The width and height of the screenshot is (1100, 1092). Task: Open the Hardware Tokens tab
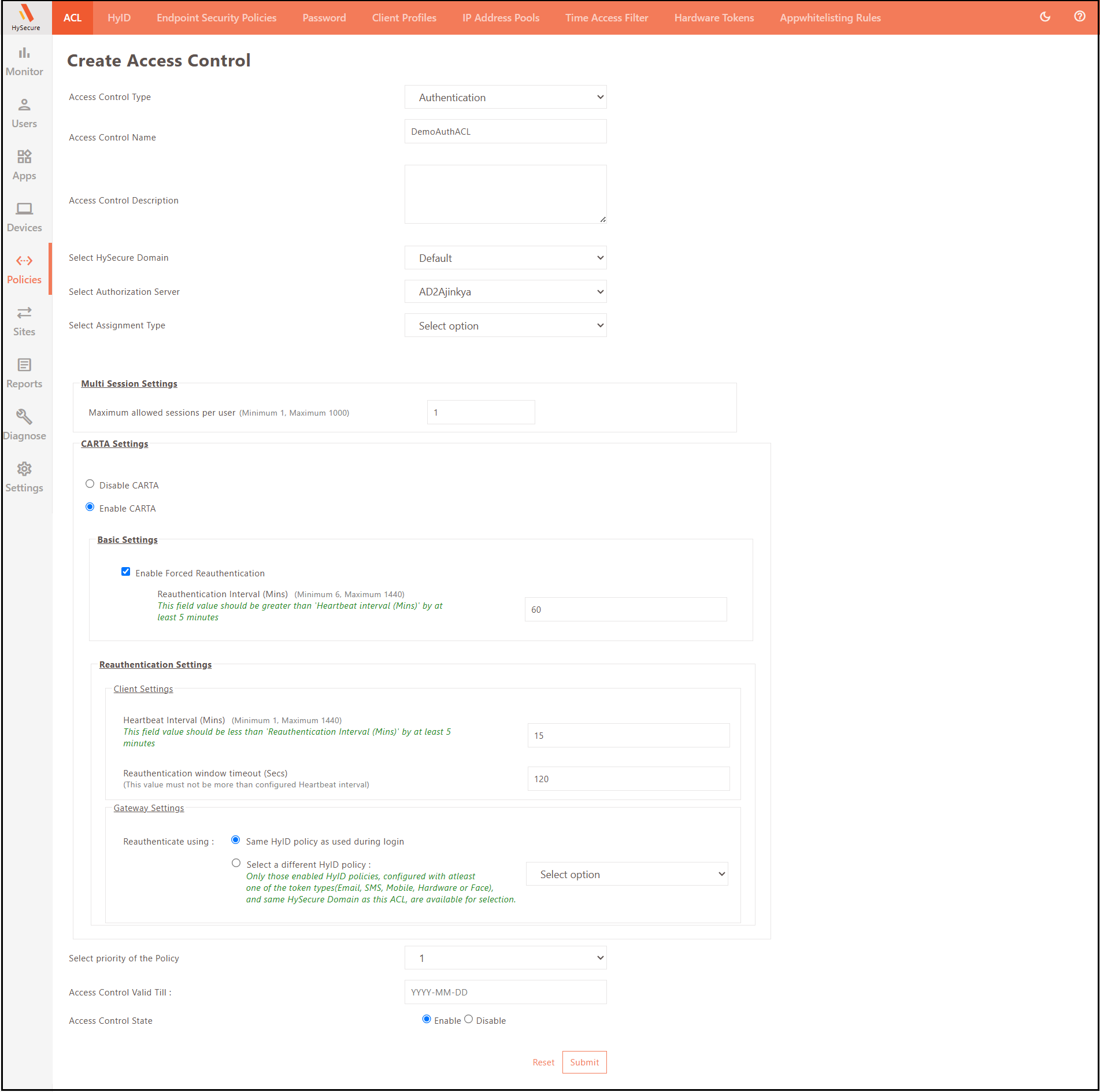[714, 18]
